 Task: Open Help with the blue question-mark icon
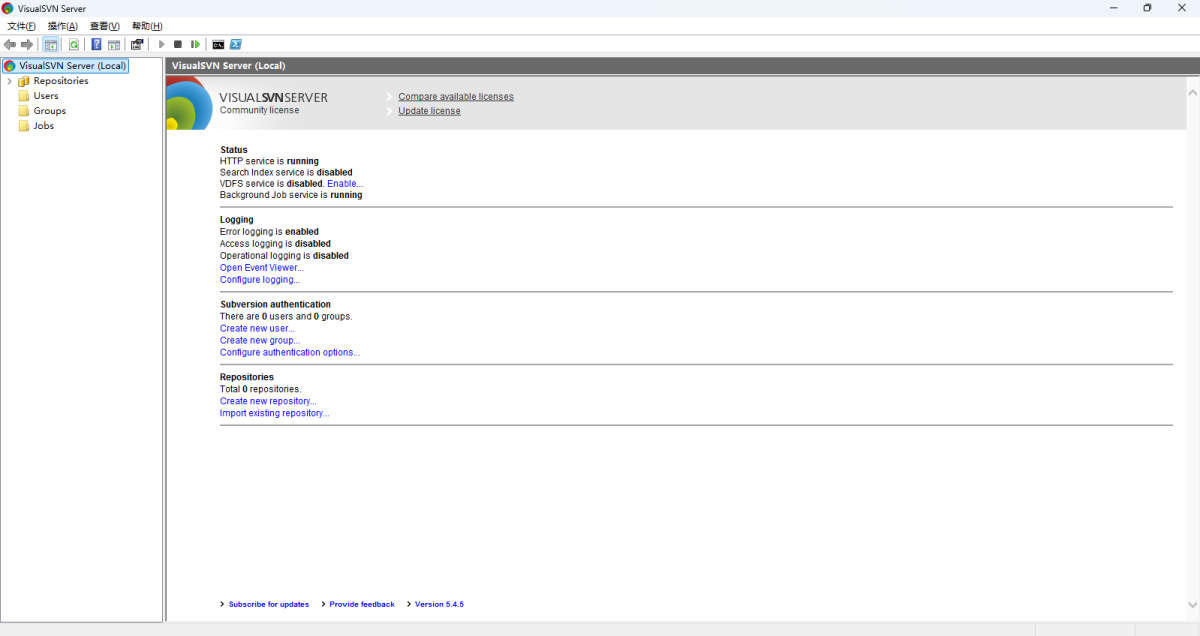click(x=96, y=44)
